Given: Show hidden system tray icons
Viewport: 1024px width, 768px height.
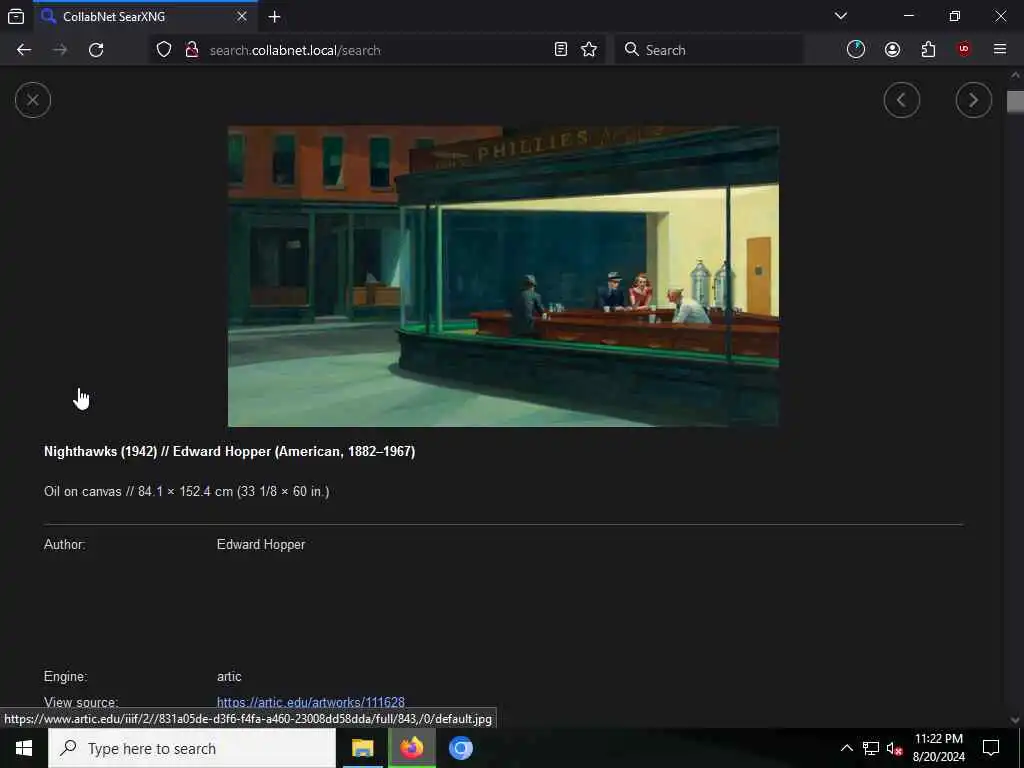Looking at the screenshot, I should (x=846, y=748).
